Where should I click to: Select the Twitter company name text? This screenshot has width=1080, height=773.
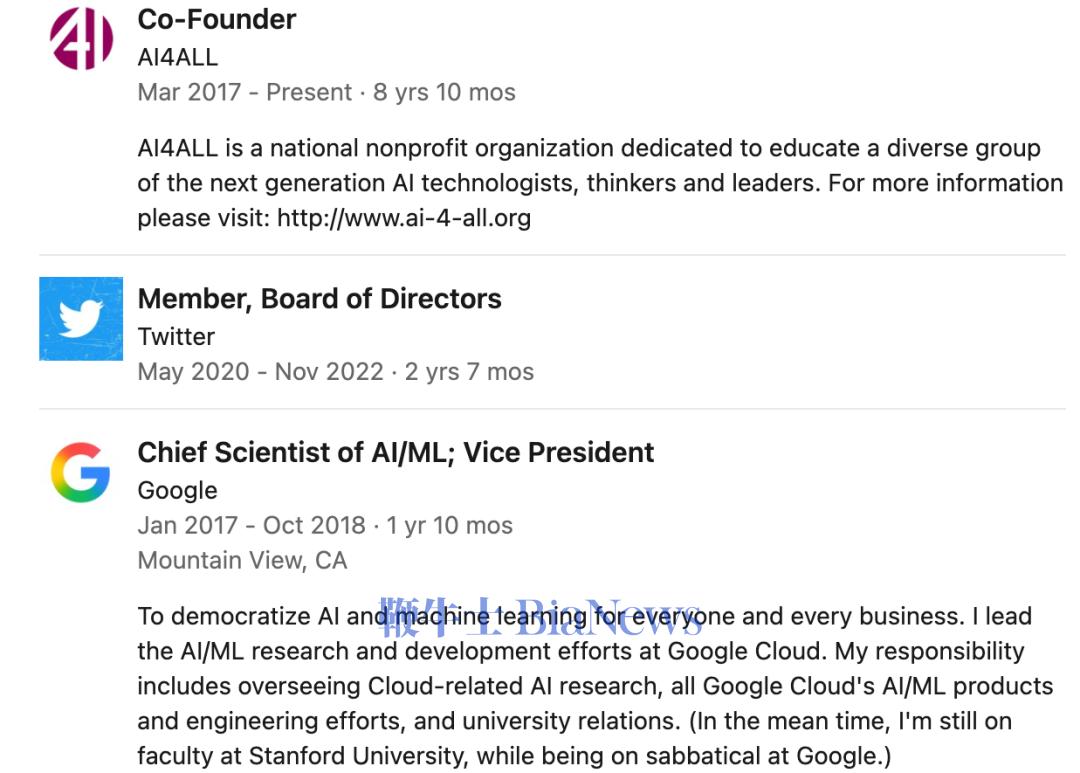click(x=176, y=336)
